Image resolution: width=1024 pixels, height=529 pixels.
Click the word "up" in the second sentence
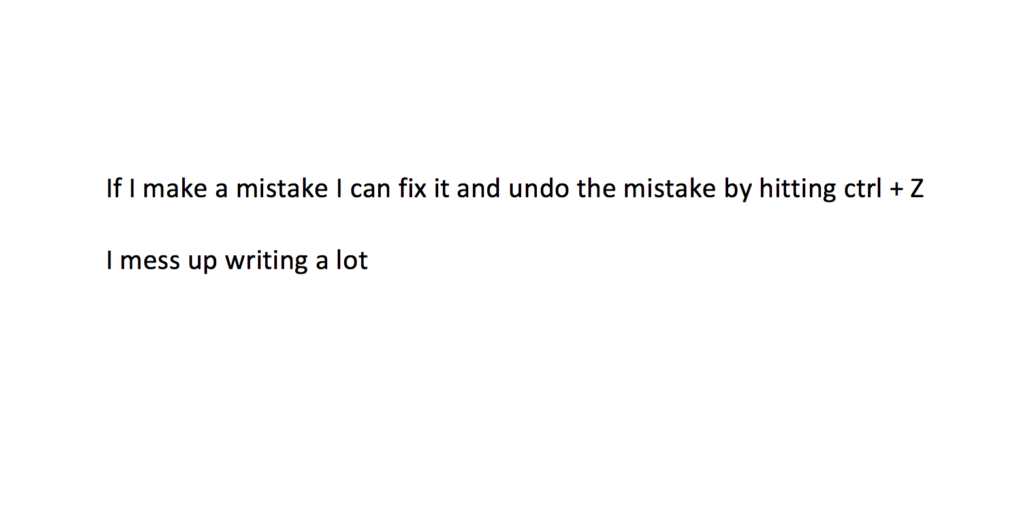coord(202,263)
